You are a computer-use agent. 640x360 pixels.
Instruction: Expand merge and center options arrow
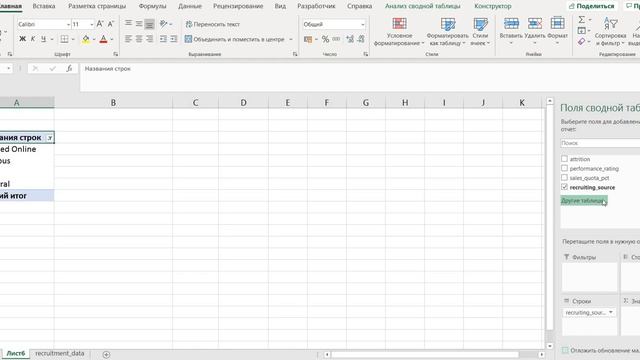pyautogui.click(x=291, y=40)
